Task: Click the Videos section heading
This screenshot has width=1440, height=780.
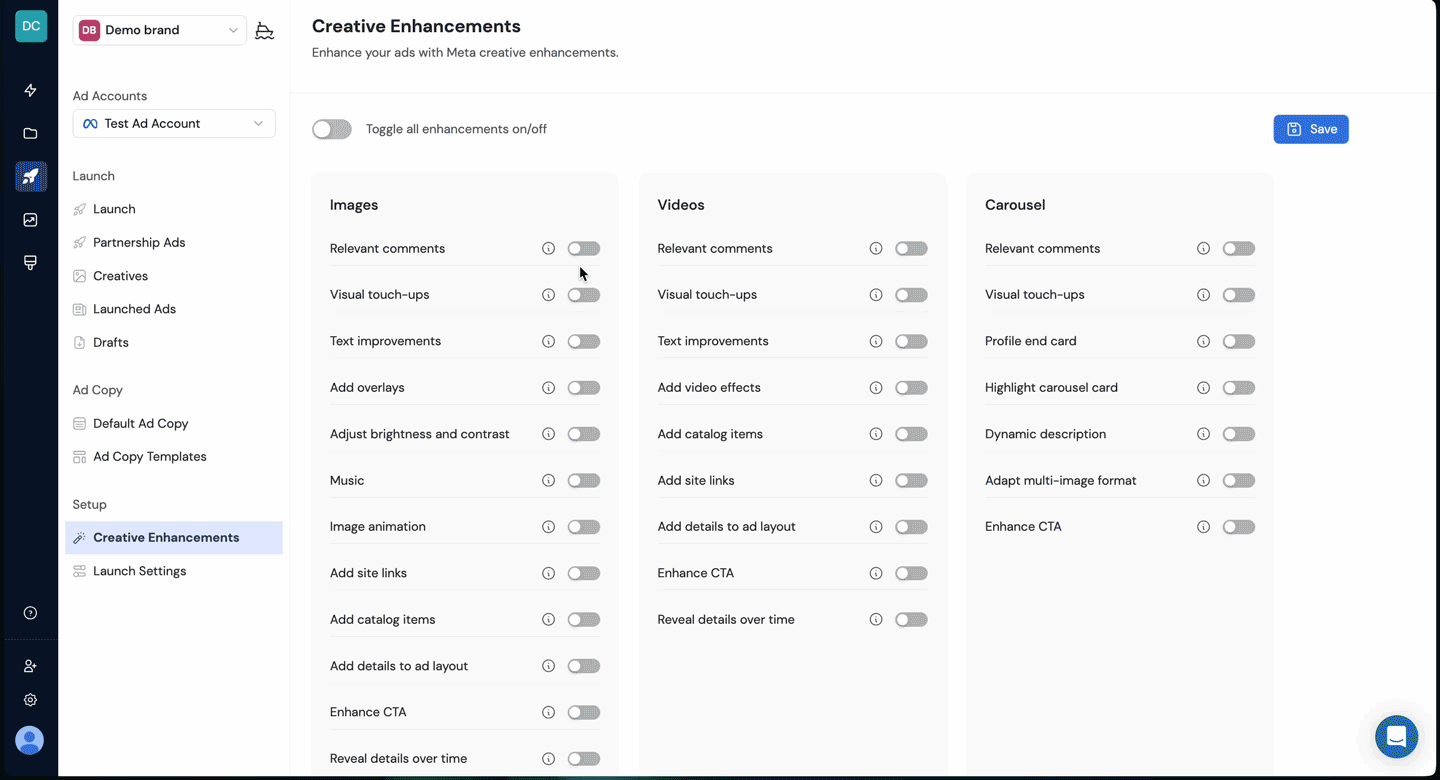Action: [x=681, y=205]
